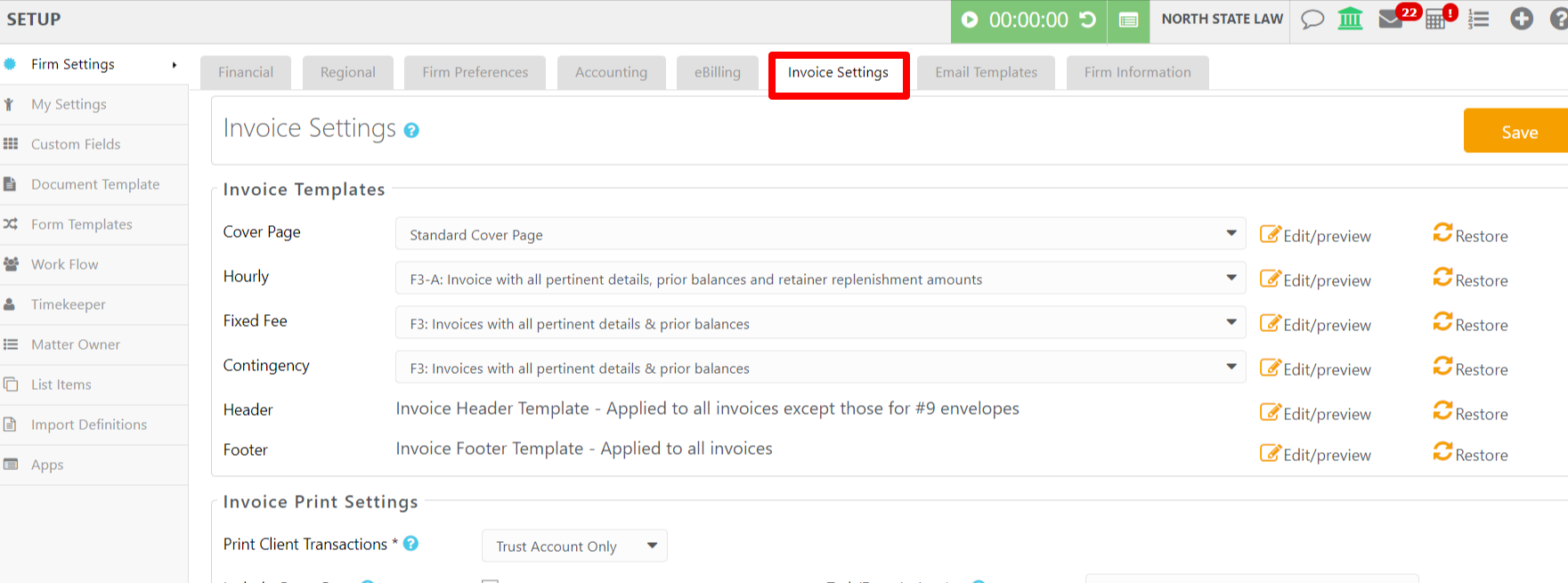The image size is (1568, 583).
Task: Restore the Footer template
Action: (x=1470, y=453)
